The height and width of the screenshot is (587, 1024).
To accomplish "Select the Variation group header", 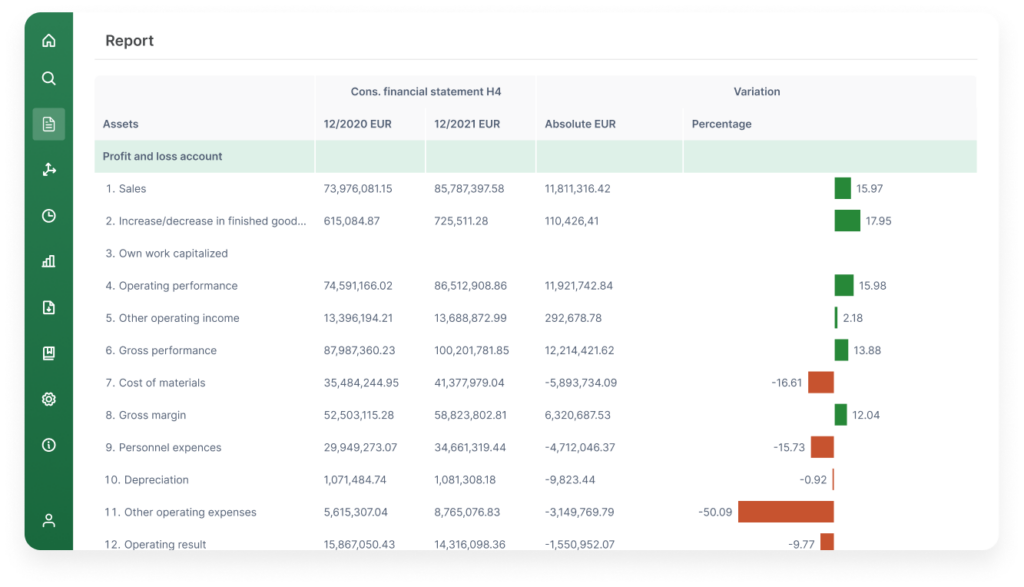I will point(757,91).
